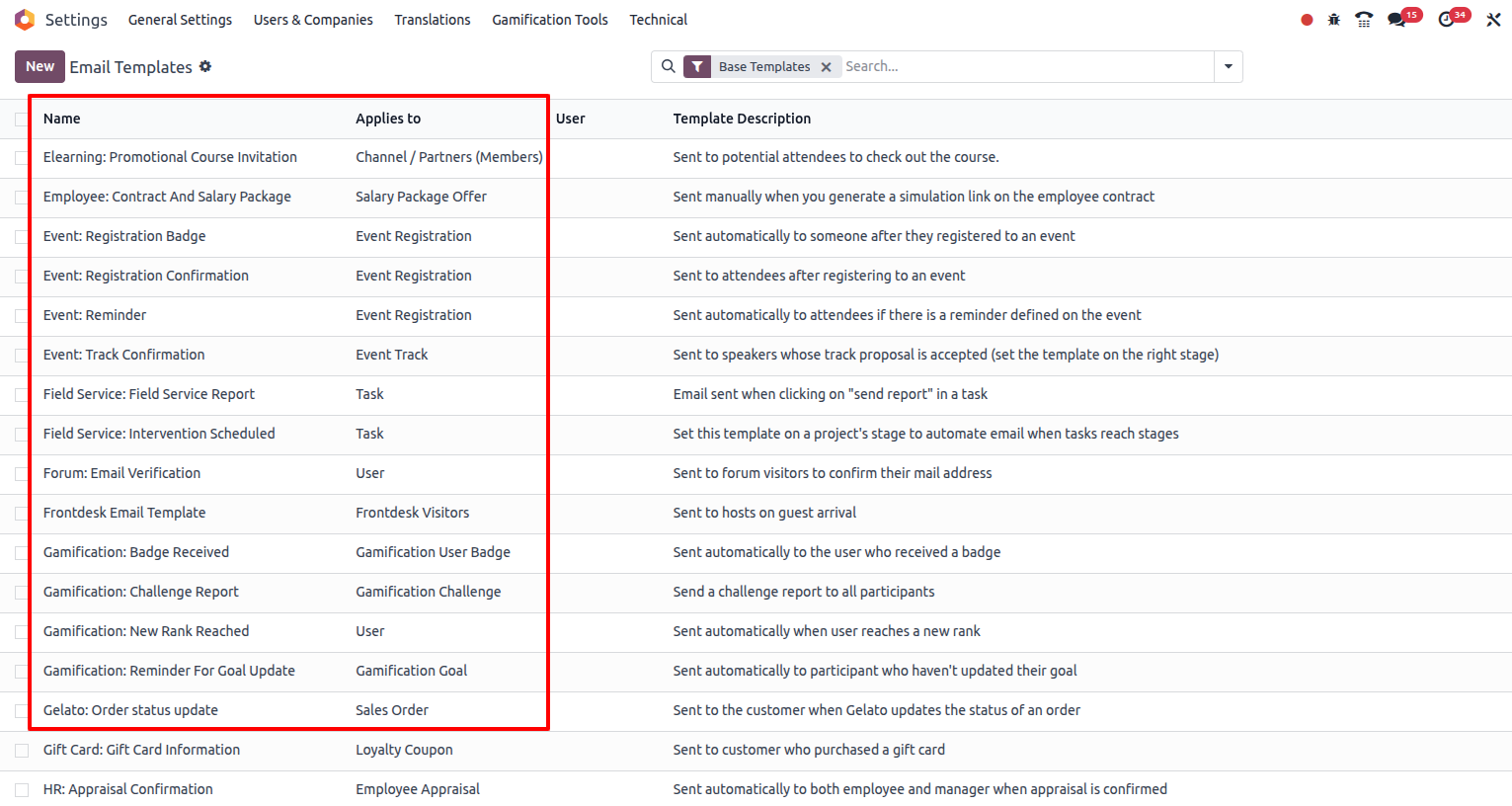Check the Elearning: Promotional Course Invitation row
The height and width of the screenshot is (806, 1512).
[22, 158]
